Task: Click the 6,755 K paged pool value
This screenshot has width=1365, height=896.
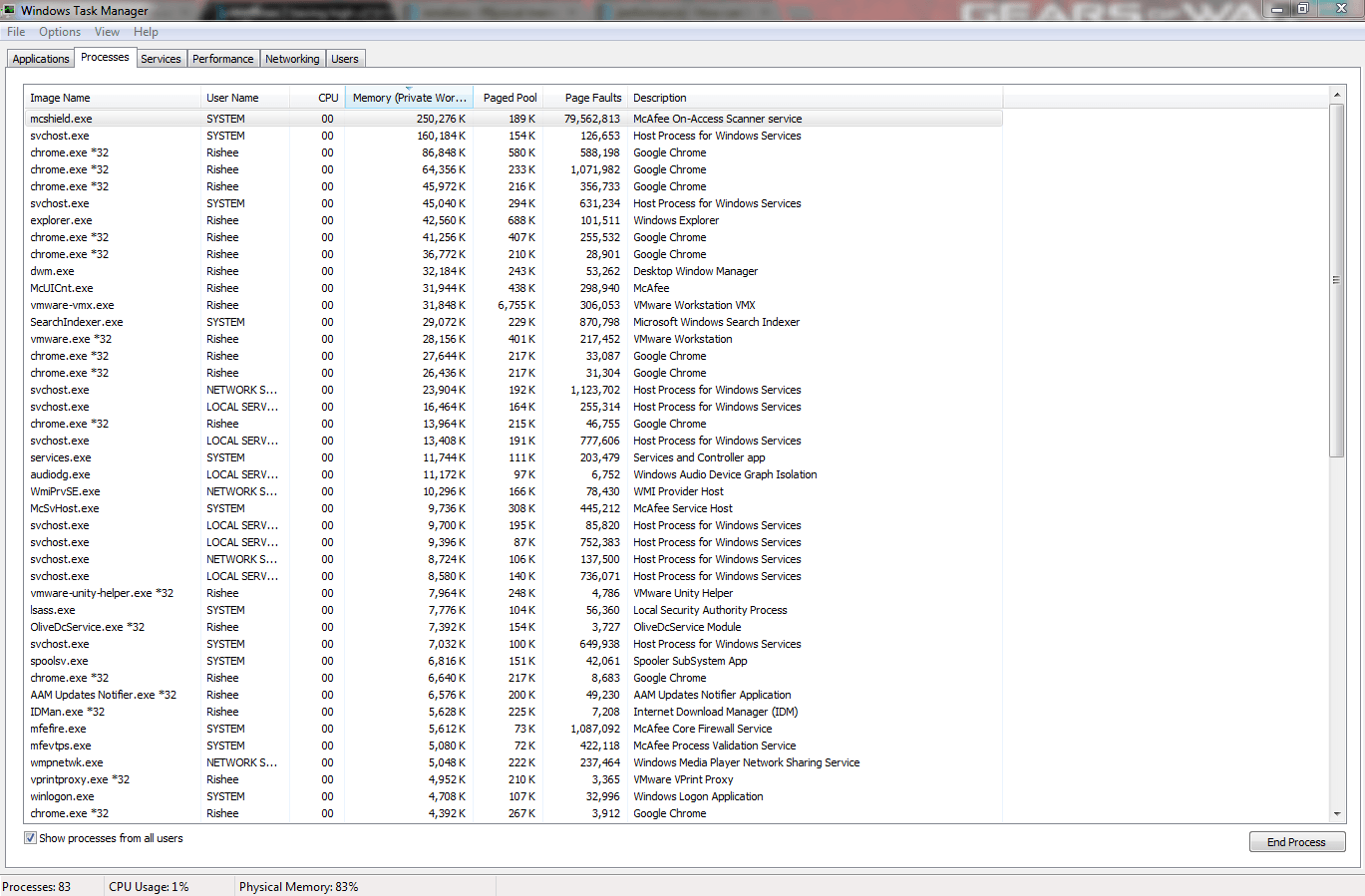Action: coord(516,305)
